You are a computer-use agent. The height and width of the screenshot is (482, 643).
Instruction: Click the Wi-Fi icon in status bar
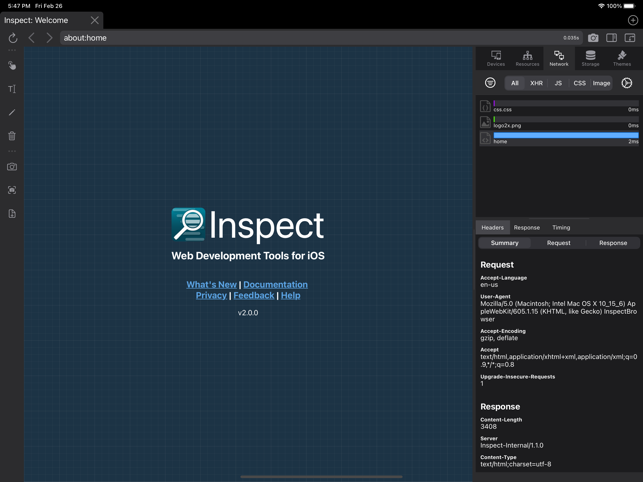pyautogui.click(x=601, y=6)
